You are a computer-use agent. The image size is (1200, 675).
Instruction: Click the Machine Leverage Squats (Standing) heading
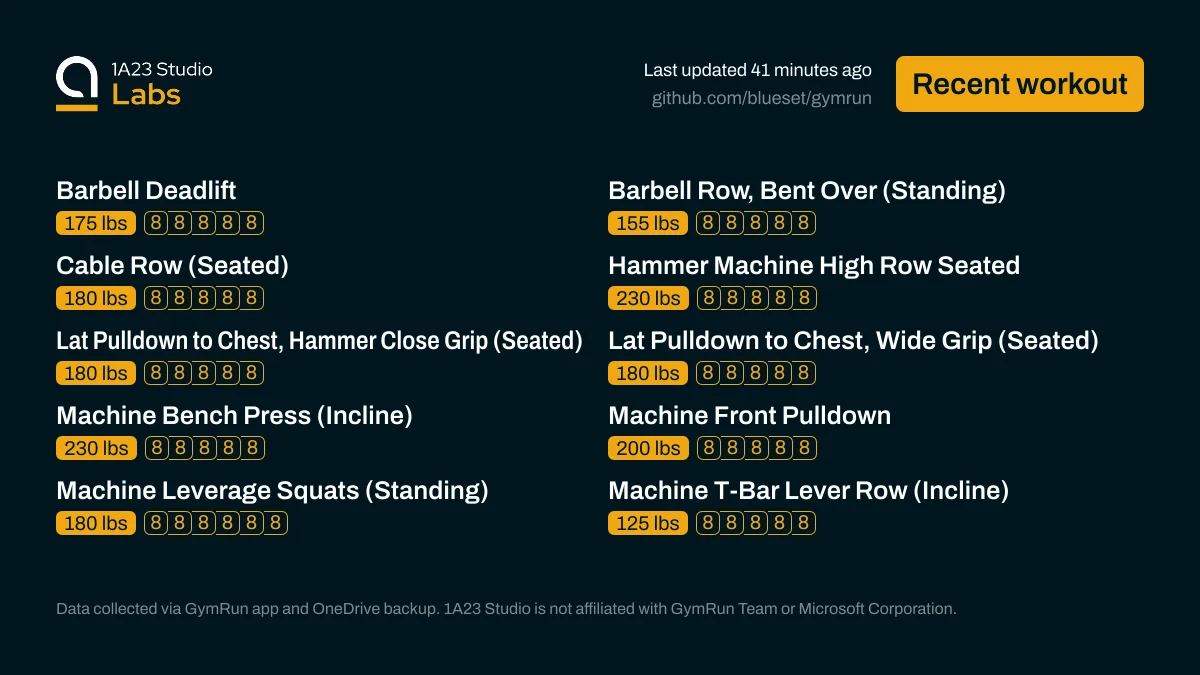tap(272, 491)
